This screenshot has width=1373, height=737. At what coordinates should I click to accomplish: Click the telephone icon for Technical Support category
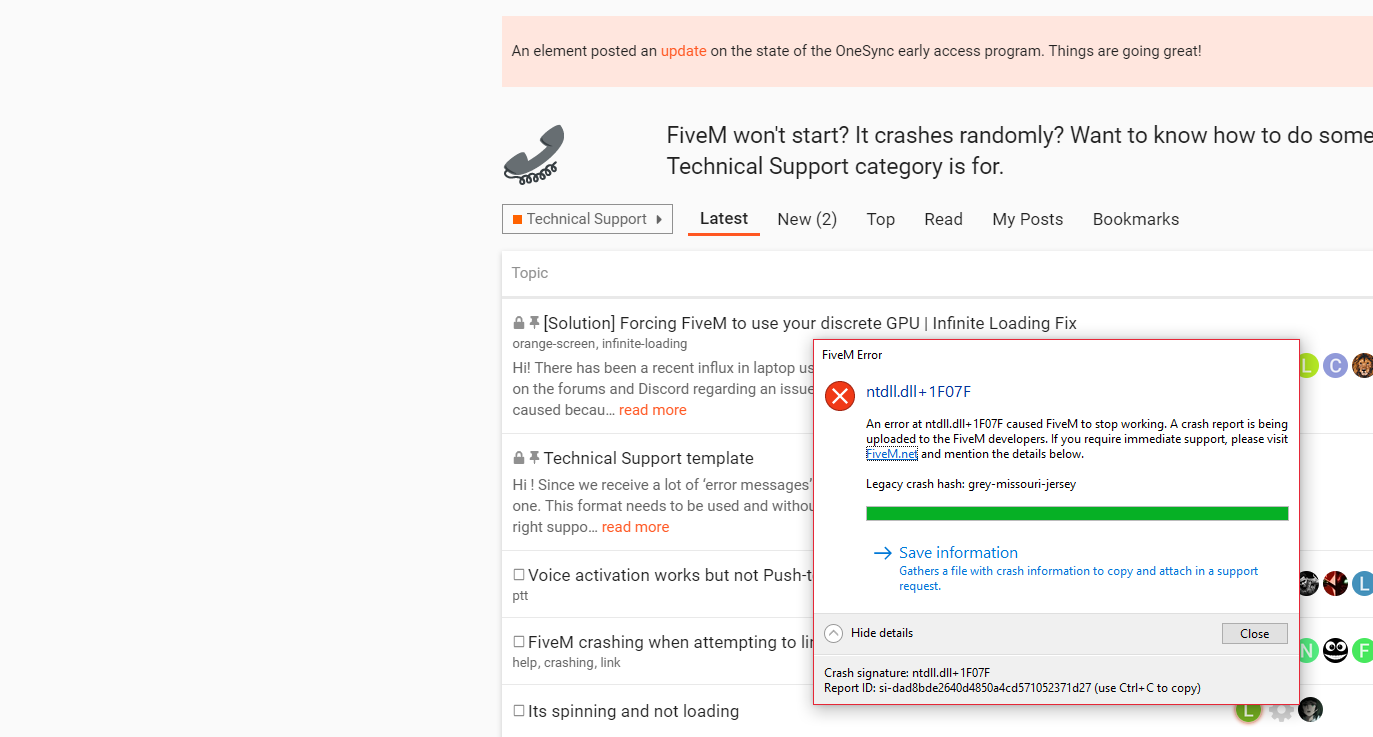point(535,154)
